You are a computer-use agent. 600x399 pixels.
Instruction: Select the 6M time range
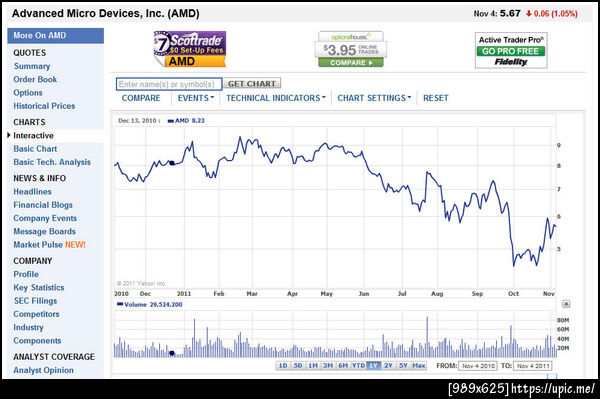point(343,366)
